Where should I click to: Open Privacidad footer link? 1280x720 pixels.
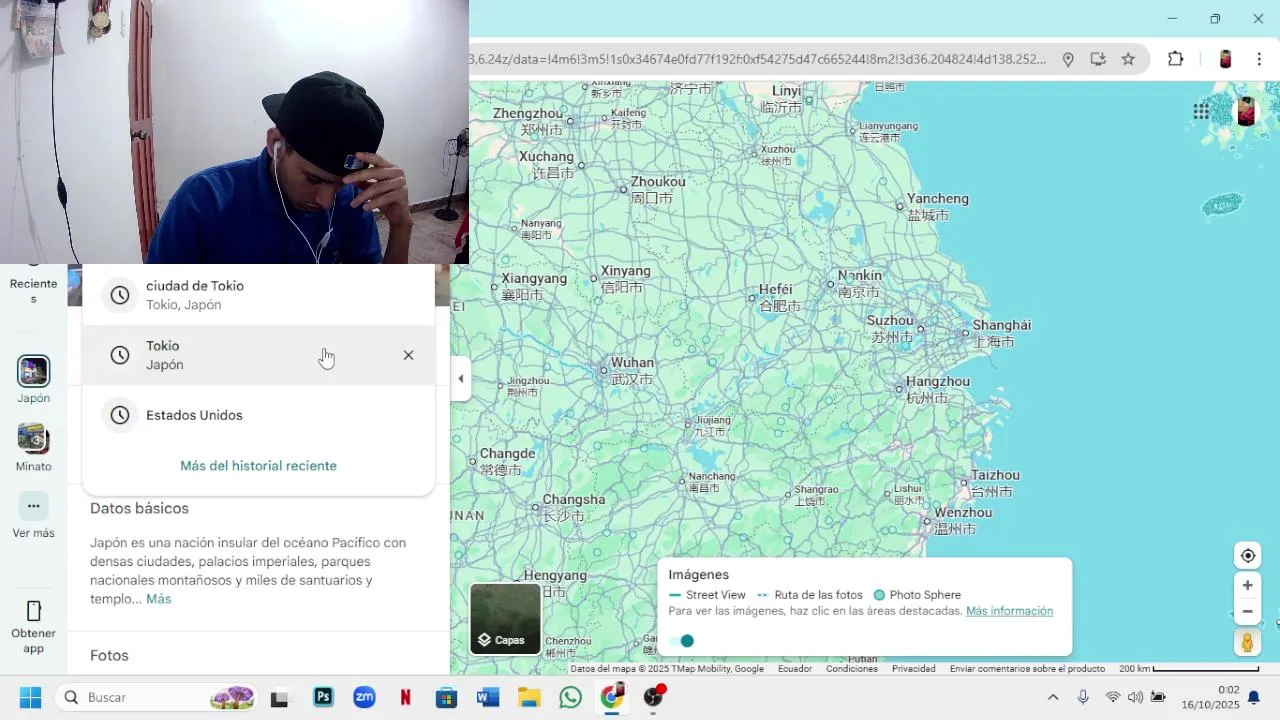914,669
